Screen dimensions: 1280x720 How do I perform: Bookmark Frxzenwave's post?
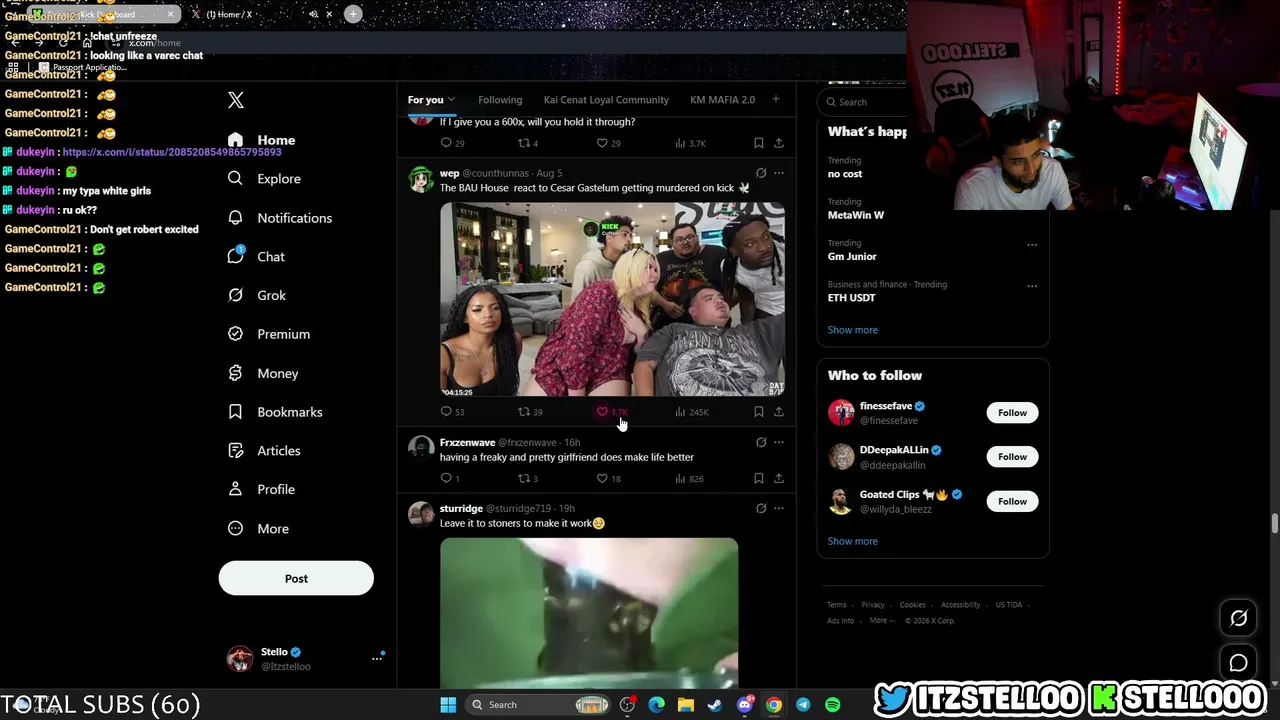tap(759, 479)
